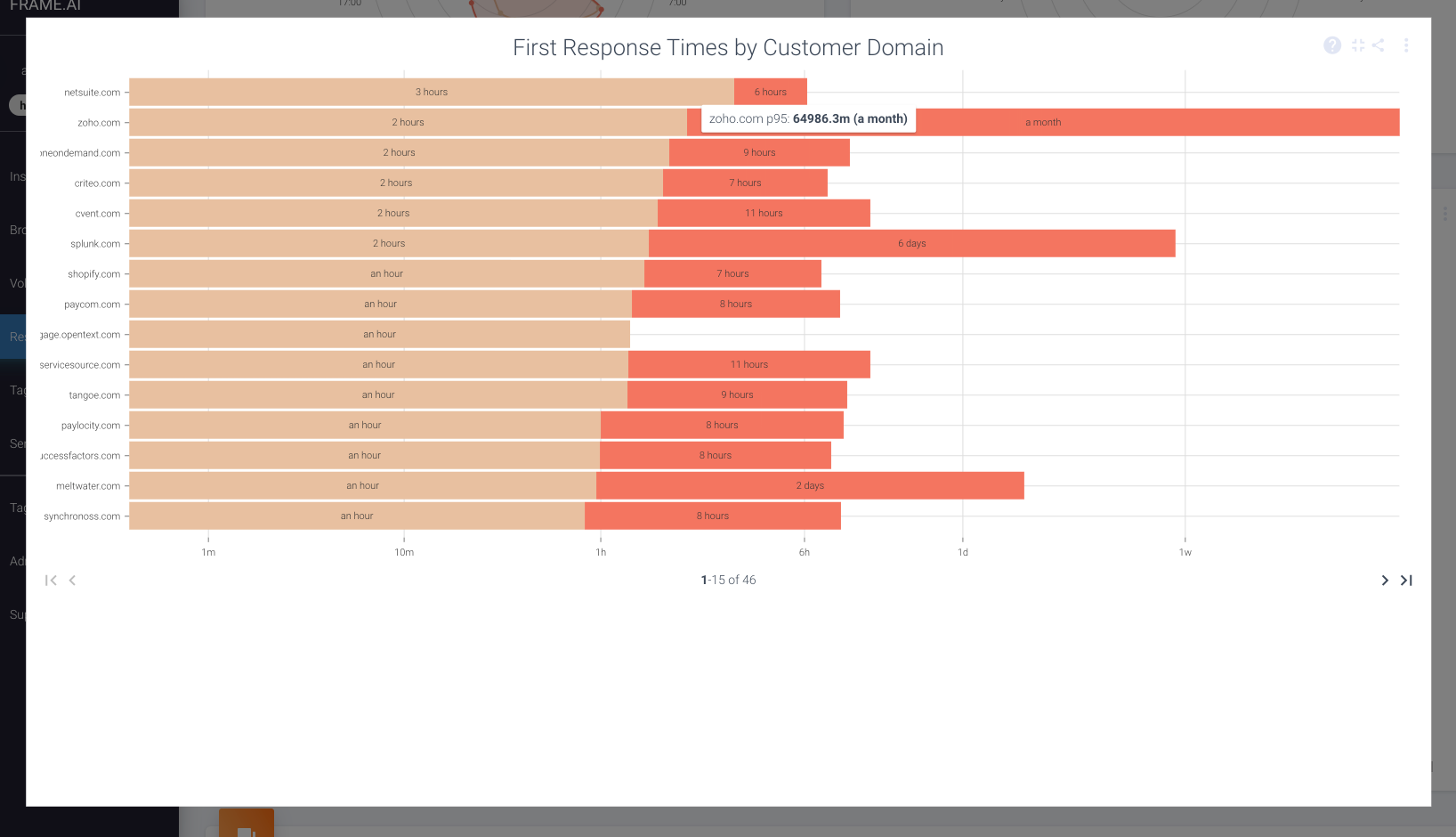Click the paycom.com domain label
Image resolution: width=1456 pixels, height=837 pixels.
tap(92, 305)
